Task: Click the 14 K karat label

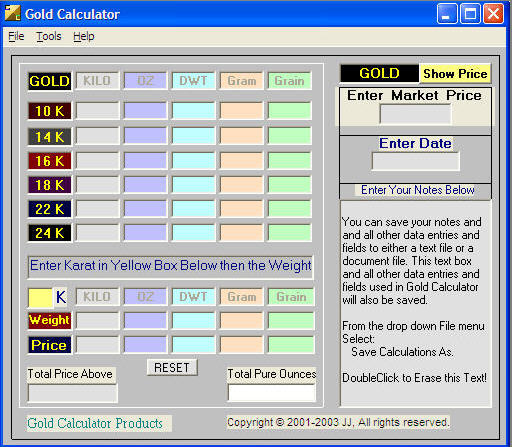Action: [50, 137]
